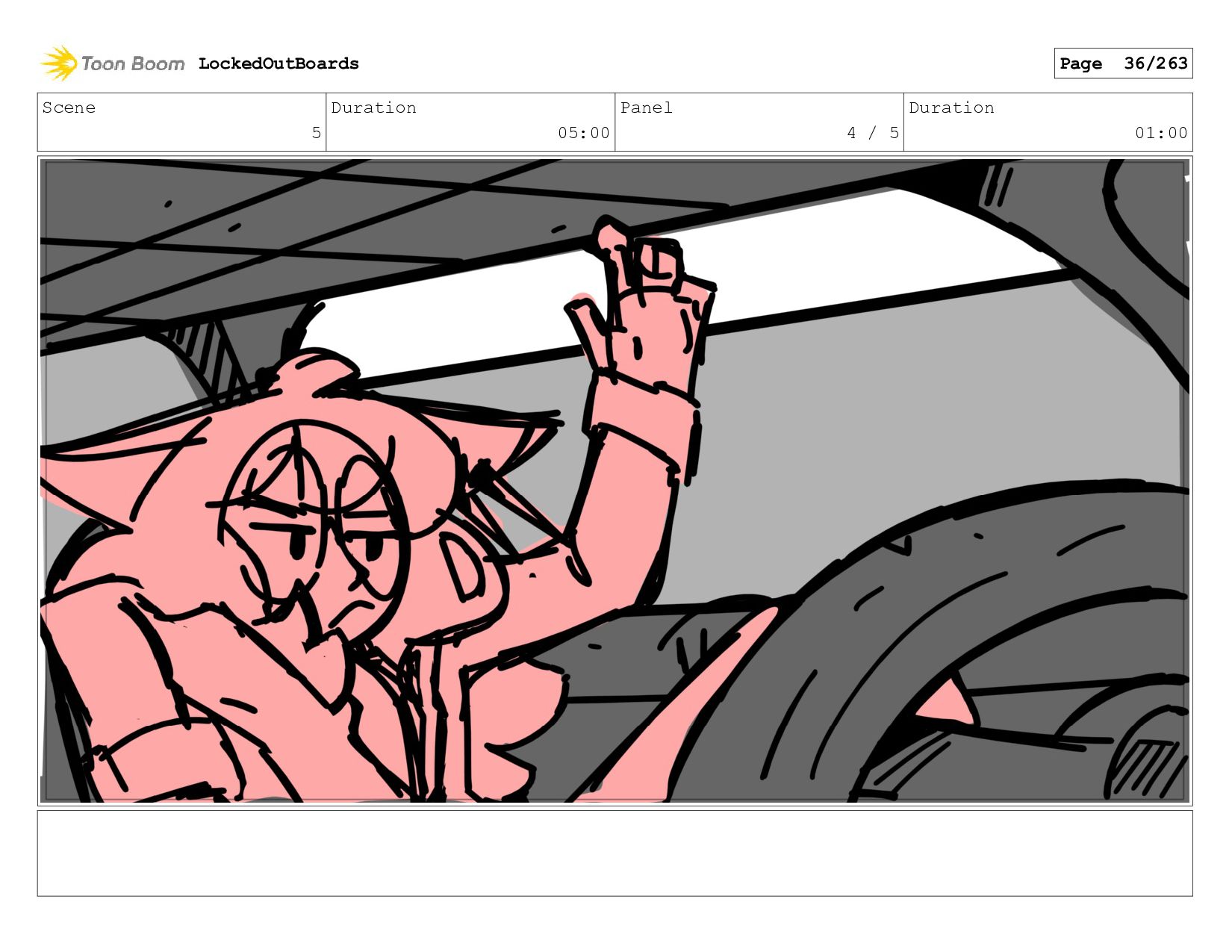Click the panel Duration 01:00 value
Viewport: 1232px width, 952px height.
coord(1161,133)
